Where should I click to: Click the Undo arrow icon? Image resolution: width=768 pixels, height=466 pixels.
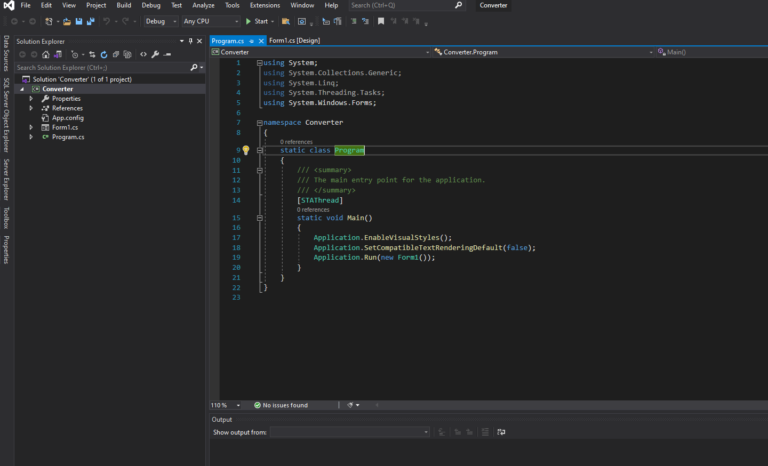coord(106,22)
